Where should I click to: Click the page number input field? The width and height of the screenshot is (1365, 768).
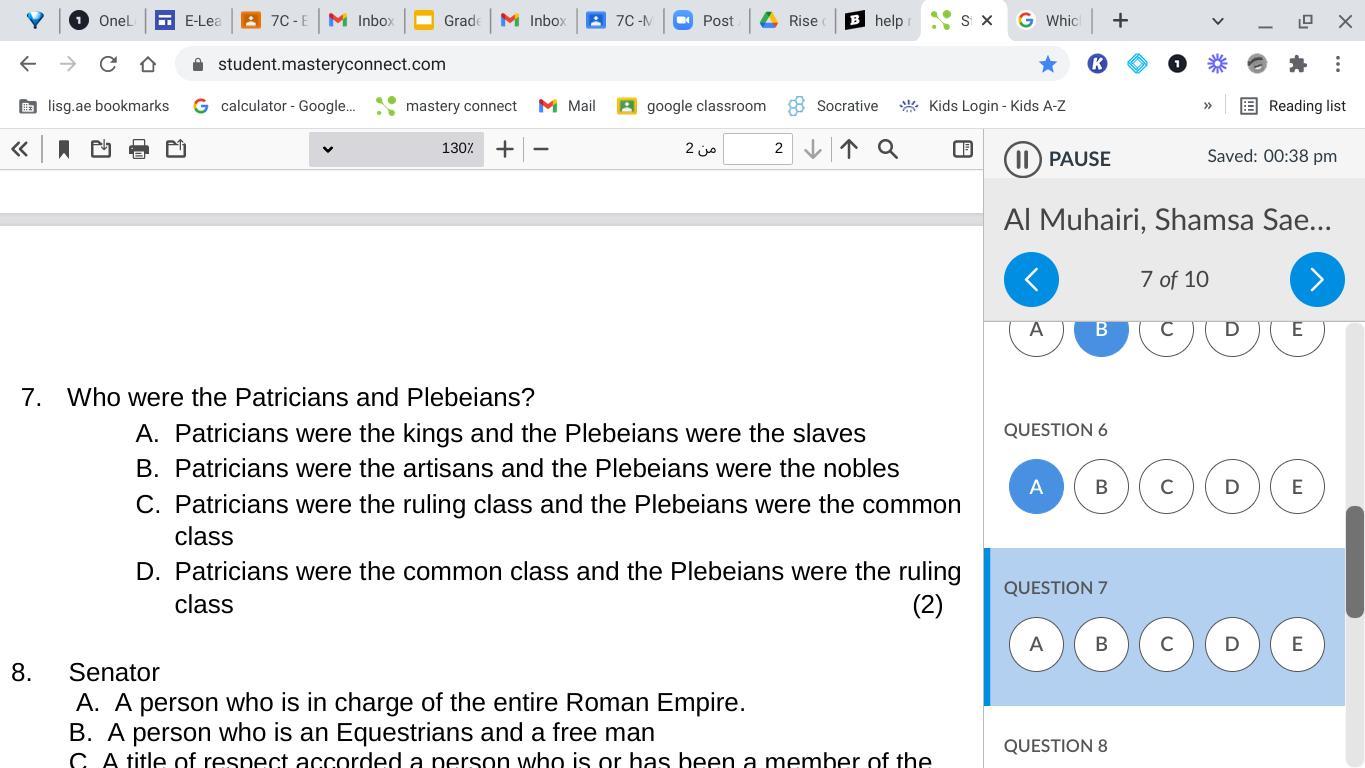tap(757, 149)
